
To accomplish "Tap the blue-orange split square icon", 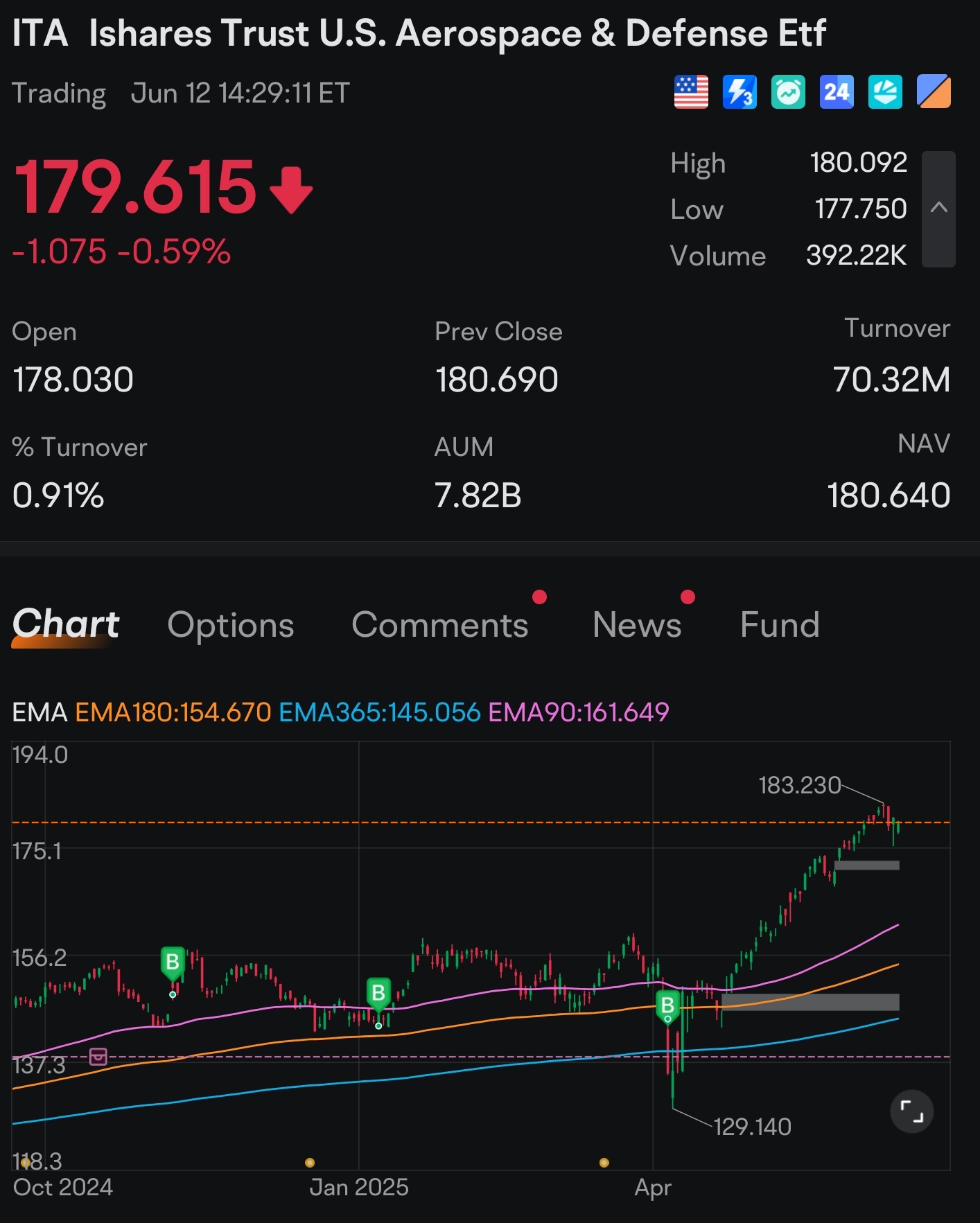I will point(934,92).
